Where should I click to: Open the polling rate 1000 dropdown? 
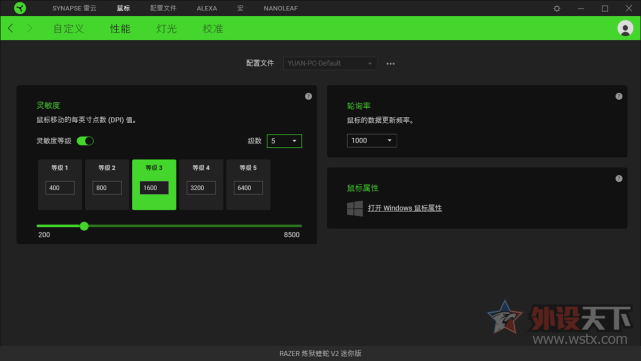pyautogui.click(x=372, y=141)
